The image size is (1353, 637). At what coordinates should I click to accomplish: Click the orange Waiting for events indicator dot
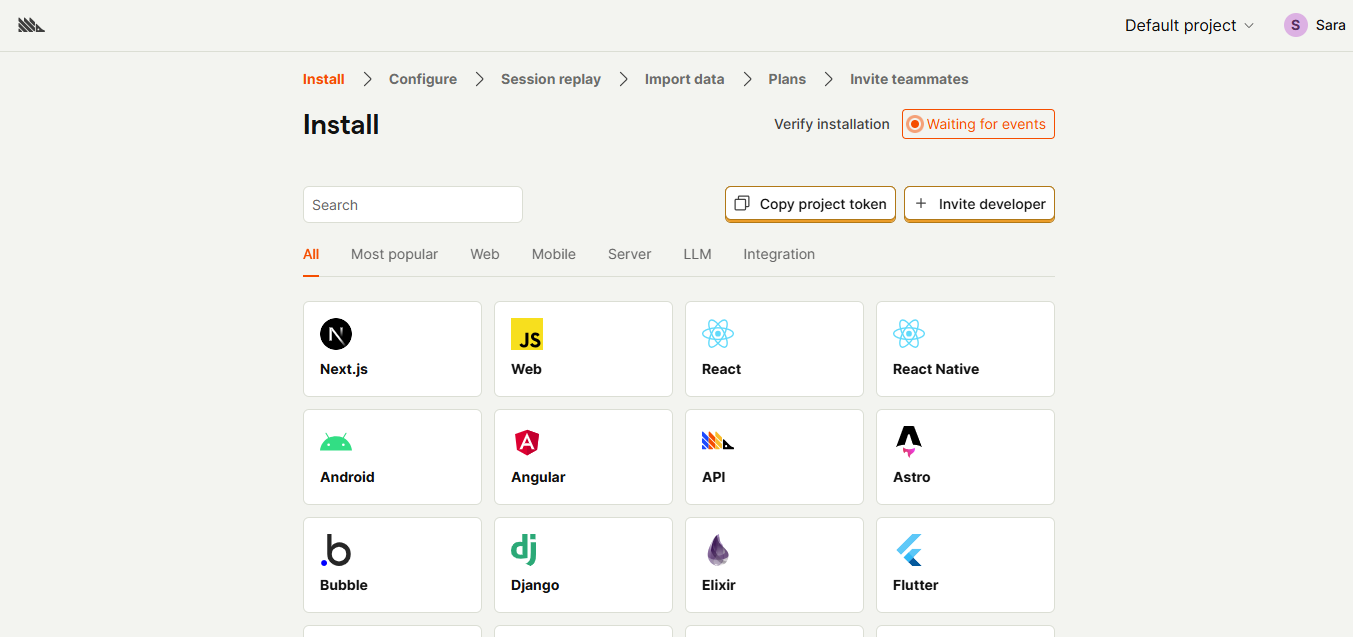pos(915,124)
